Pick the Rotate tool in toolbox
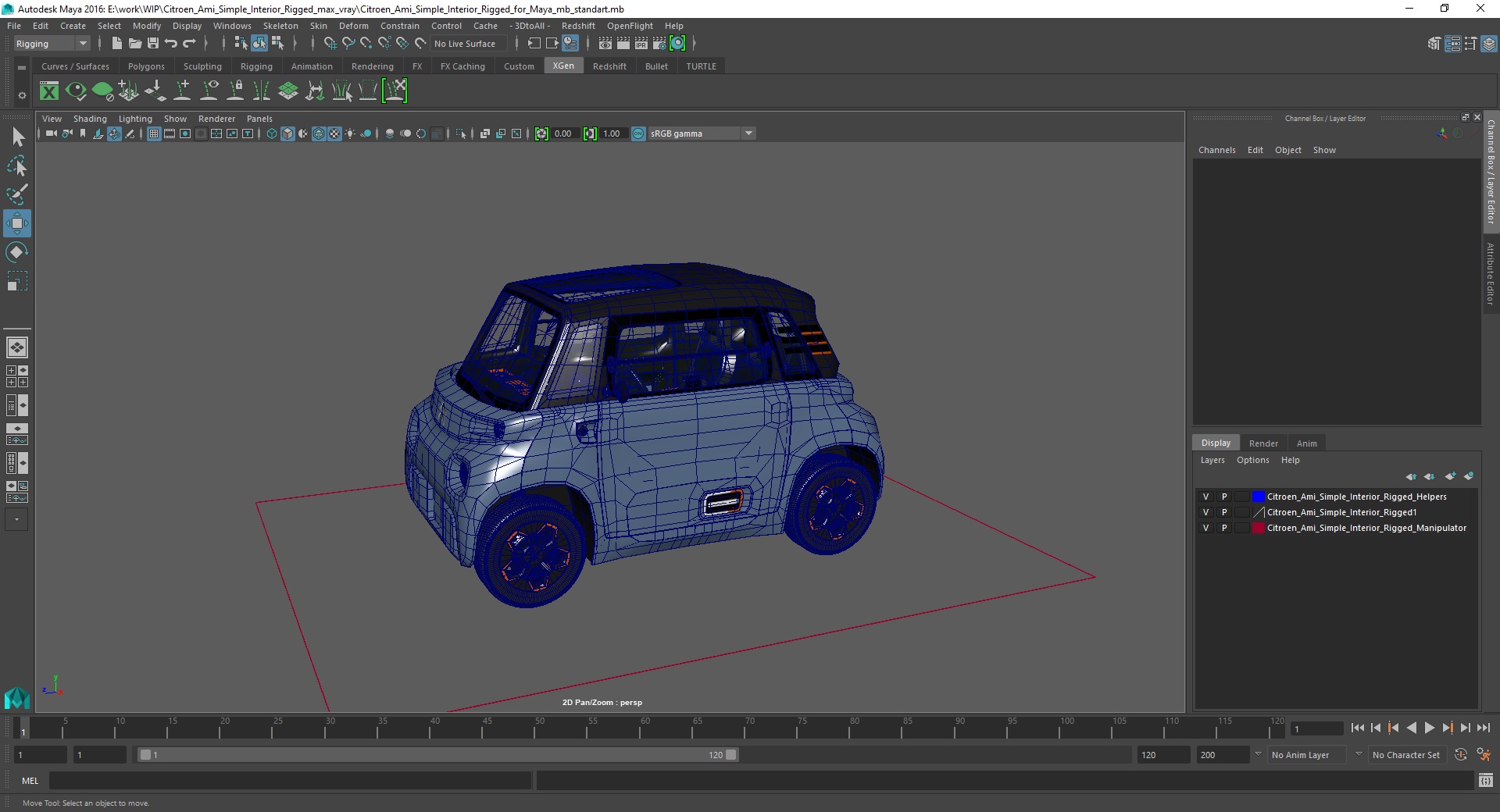Viewport: 1500px width, 812px height. point(17,252)
